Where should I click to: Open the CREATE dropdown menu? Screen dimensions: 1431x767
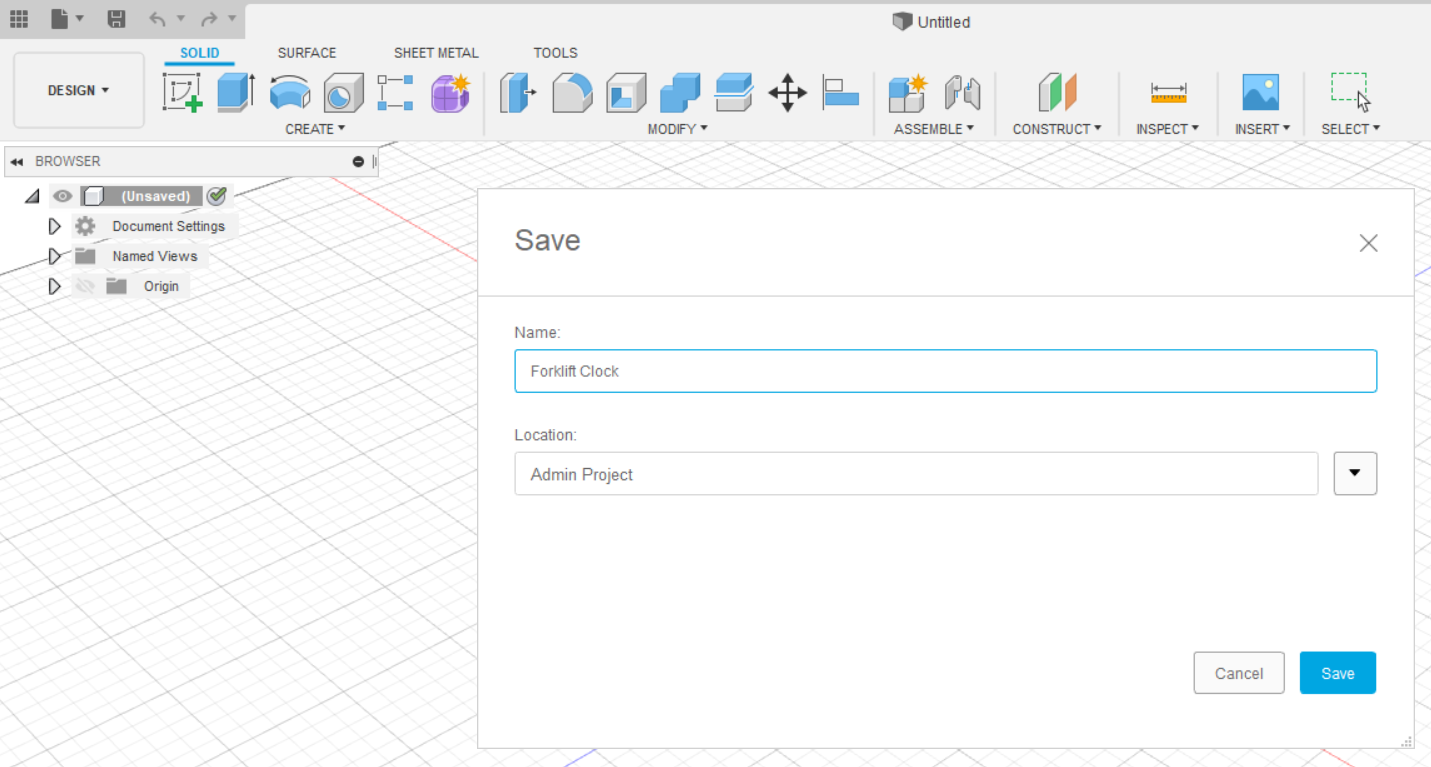(x=315, y=129)
